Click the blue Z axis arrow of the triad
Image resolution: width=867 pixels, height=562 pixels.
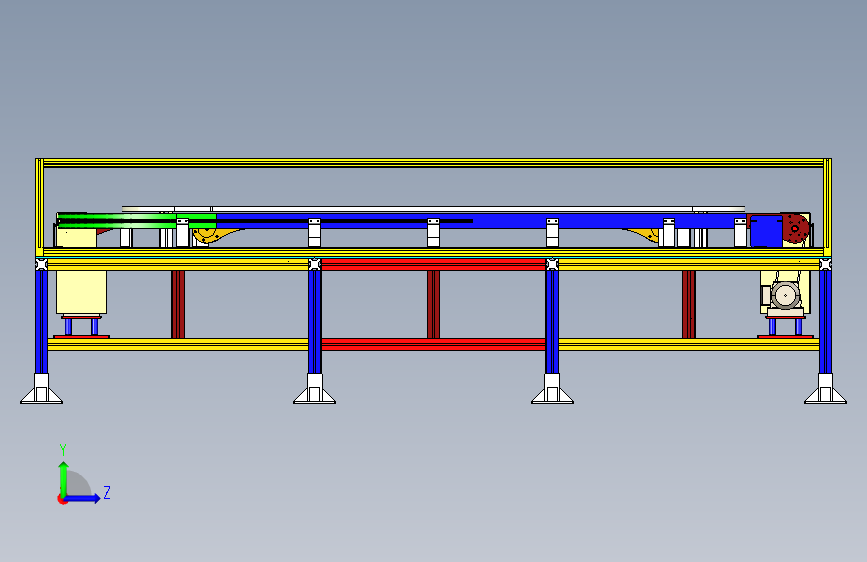pyautogui.click(x=82, y=498)
